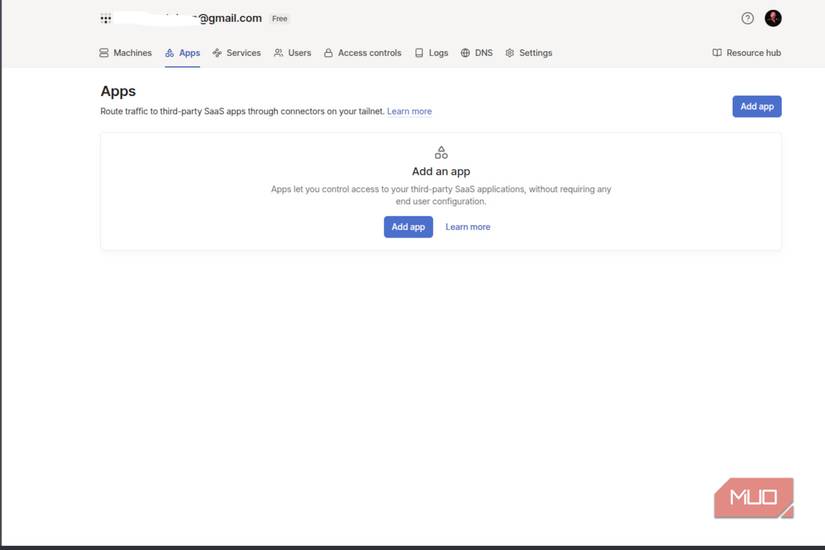Image resolution: width=825 pixels, height=550 pixels.
Task: Click the Add app button at top right
Action: (x=757, y=106)
